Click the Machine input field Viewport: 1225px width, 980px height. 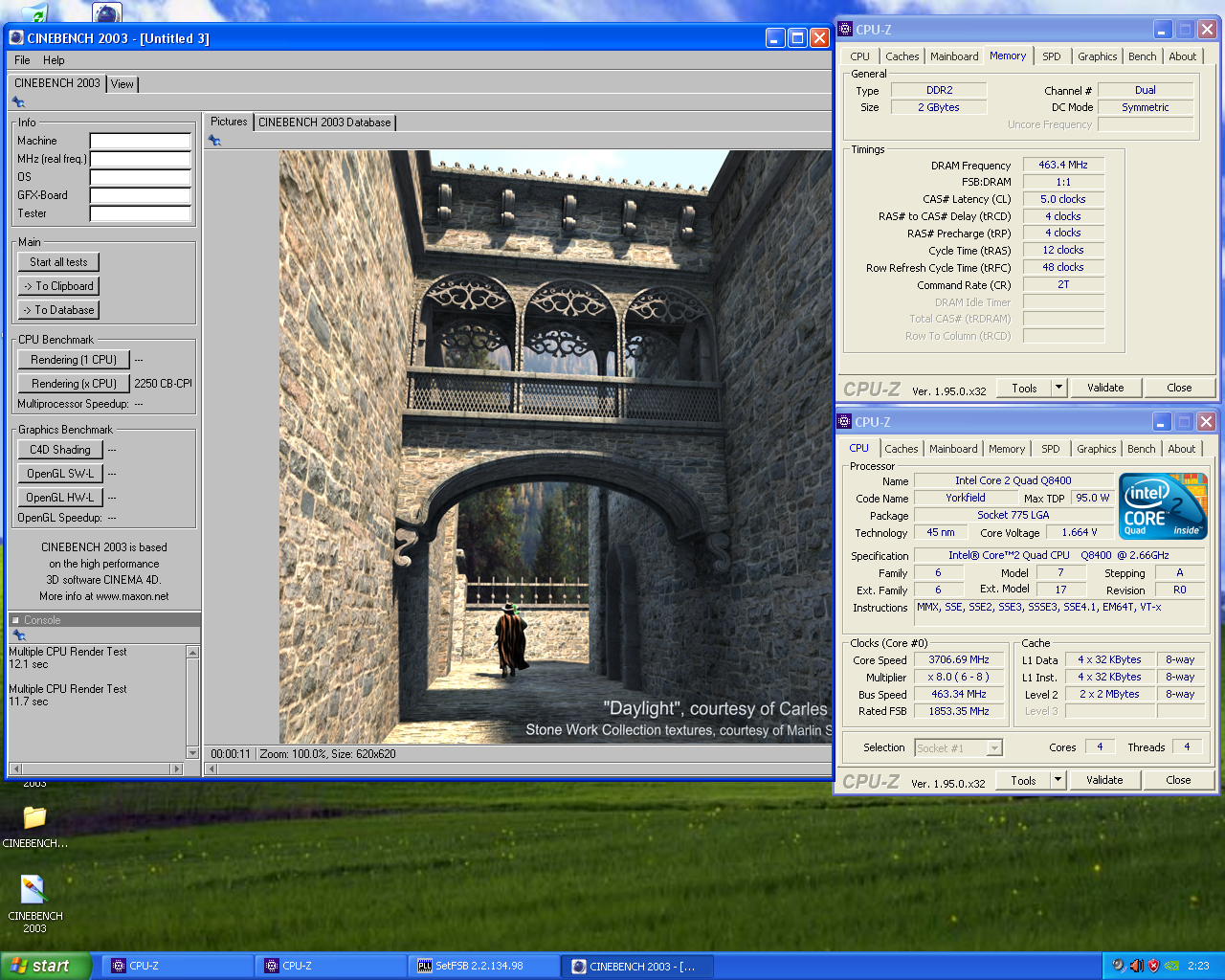coord(141,141)
